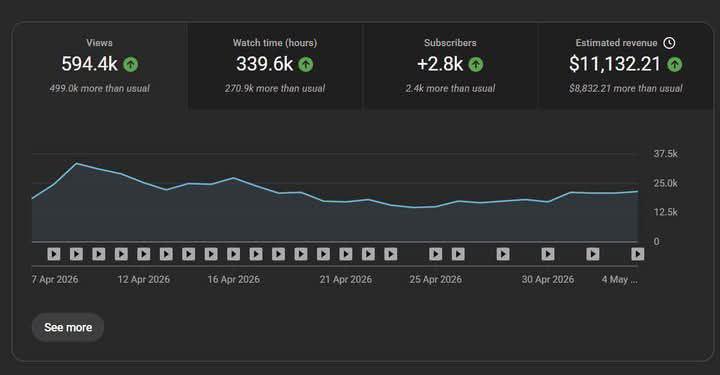This screenshot has height=375, width=720.
Task: Click the 37.5k axis label
Action: 665,154
